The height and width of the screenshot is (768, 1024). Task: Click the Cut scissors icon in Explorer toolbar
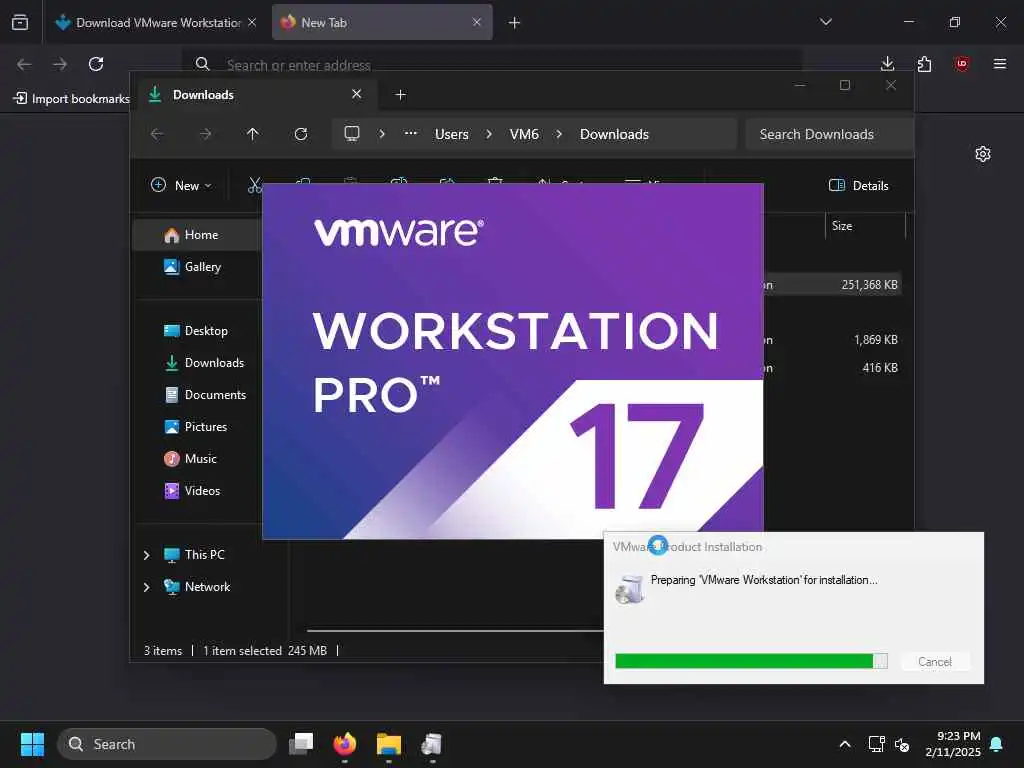pyautogui.click(x=255, y=185)
